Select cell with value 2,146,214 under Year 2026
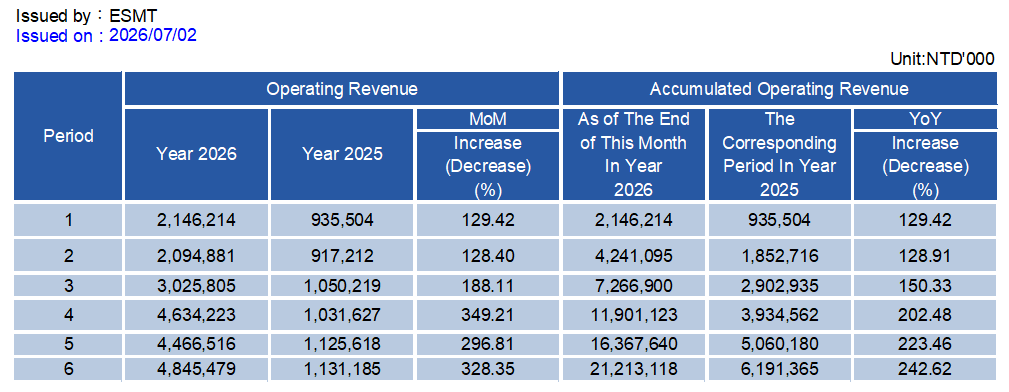Image resolution: width=1009 pixels, height=392 pixels. (196, 220)
